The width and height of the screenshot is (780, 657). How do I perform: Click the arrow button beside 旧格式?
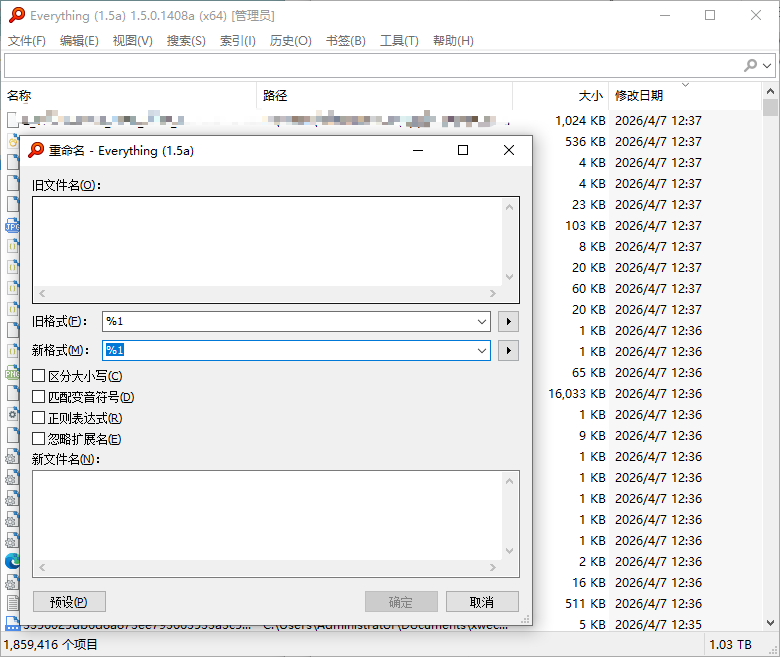[508, 321]
